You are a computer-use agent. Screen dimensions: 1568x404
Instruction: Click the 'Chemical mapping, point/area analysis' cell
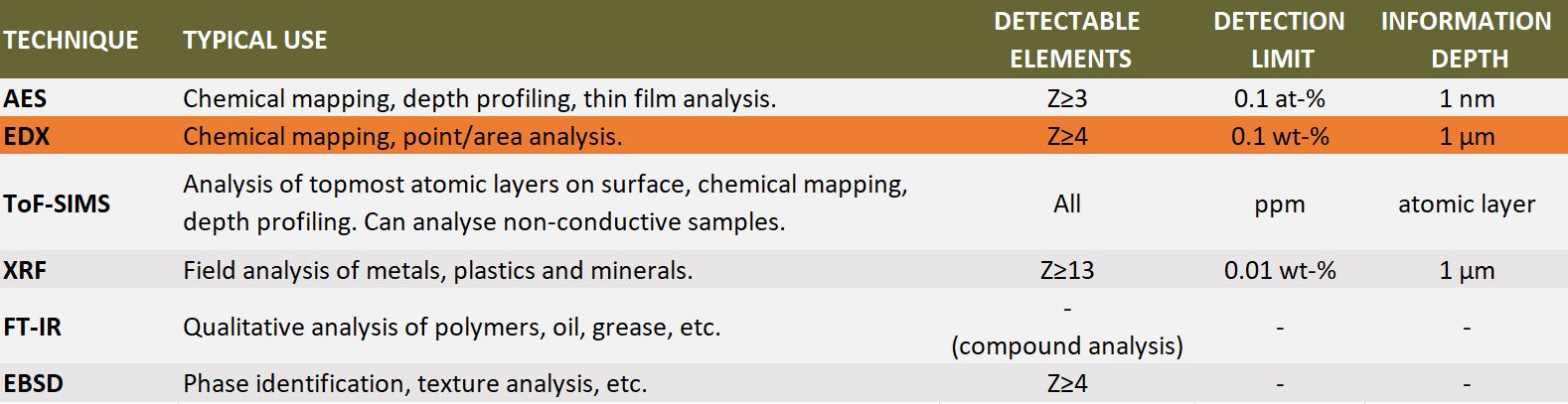[402, 136]
